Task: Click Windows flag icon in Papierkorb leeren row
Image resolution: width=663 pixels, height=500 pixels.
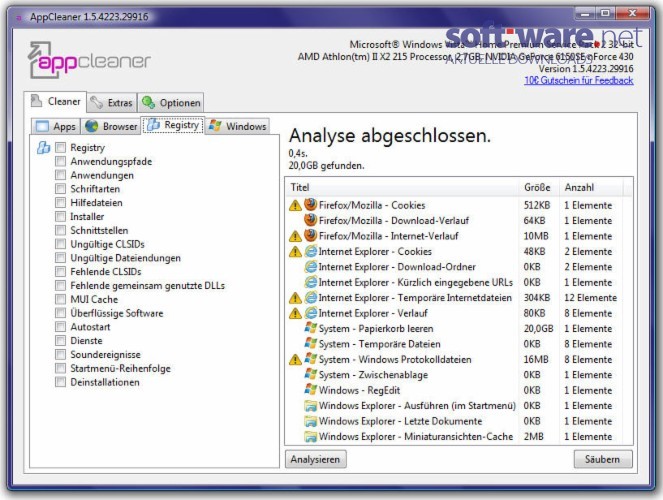Action: [x=311, y=328]
